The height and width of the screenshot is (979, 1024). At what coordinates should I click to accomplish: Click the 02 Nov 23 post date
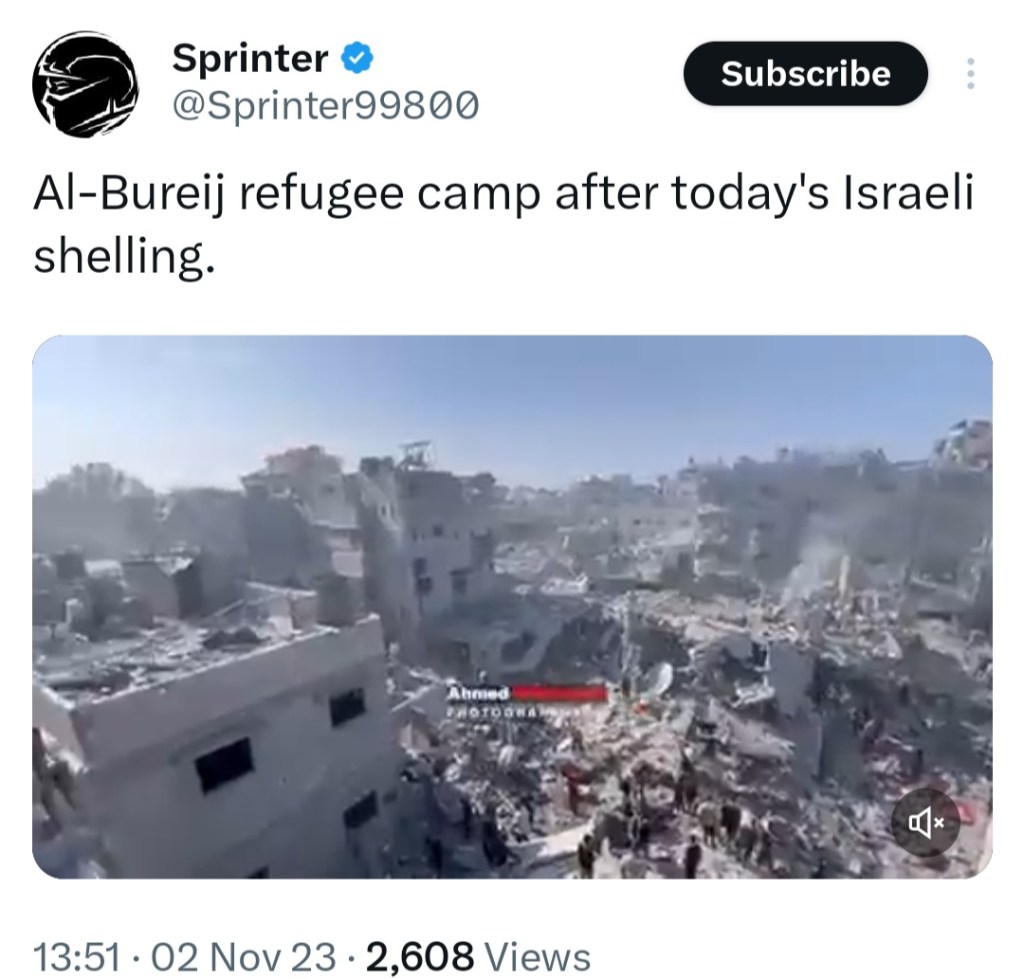(x=243, y=957)
